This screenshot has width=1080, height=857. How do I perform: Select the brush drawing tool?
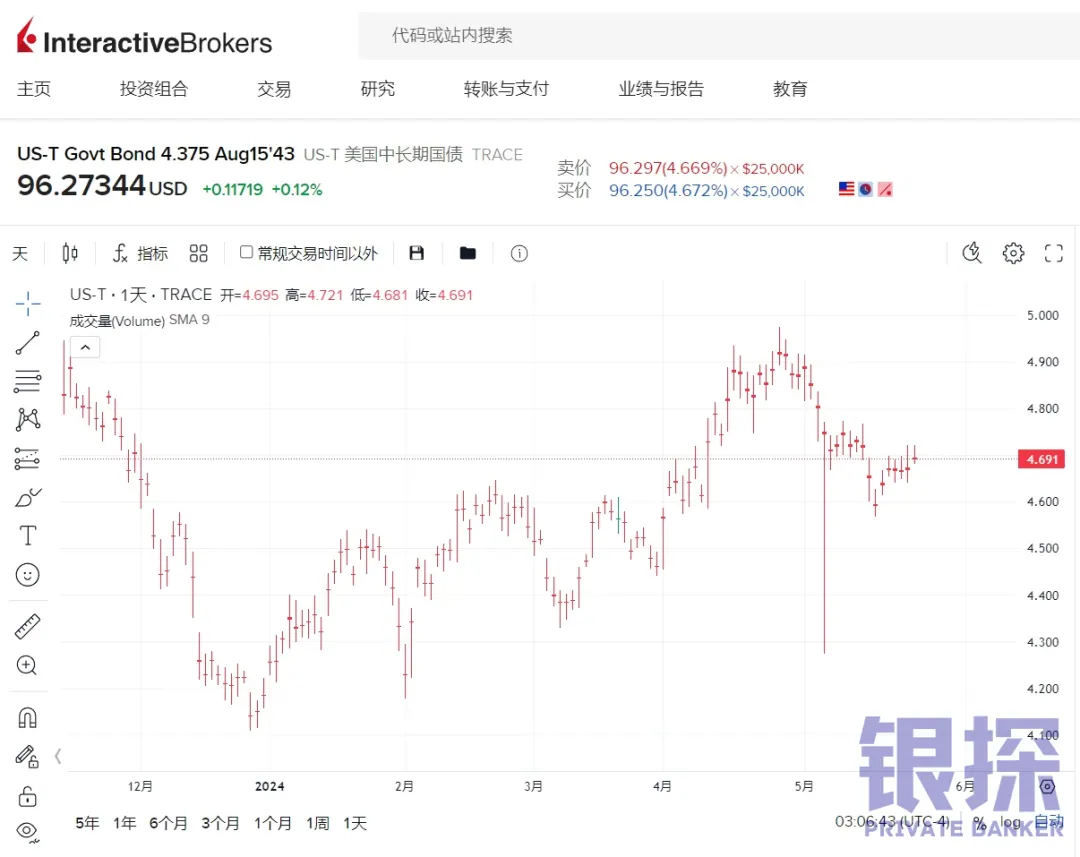(28, 497)
